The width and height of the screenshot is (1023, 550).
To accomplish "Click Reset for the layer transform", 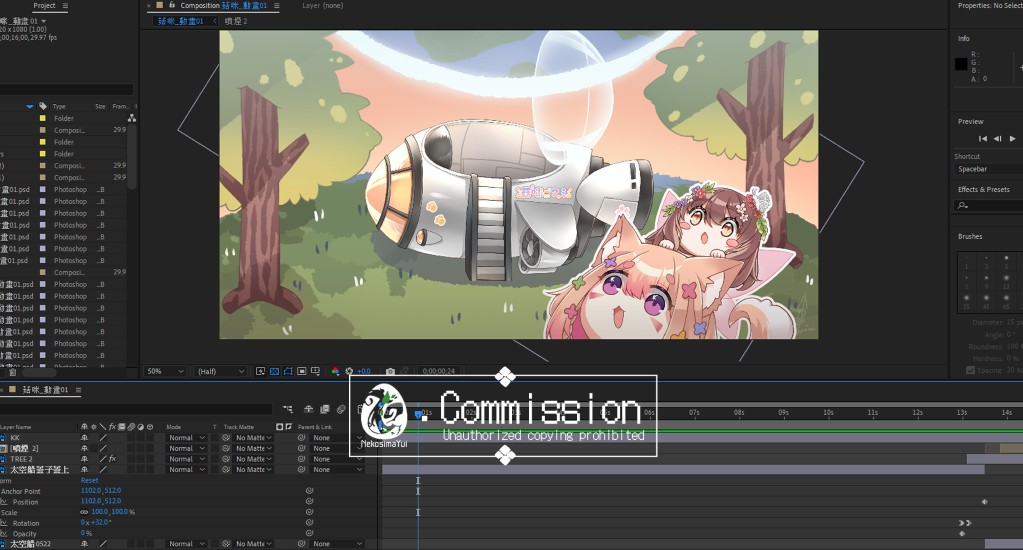I will [x=89, y=481].
